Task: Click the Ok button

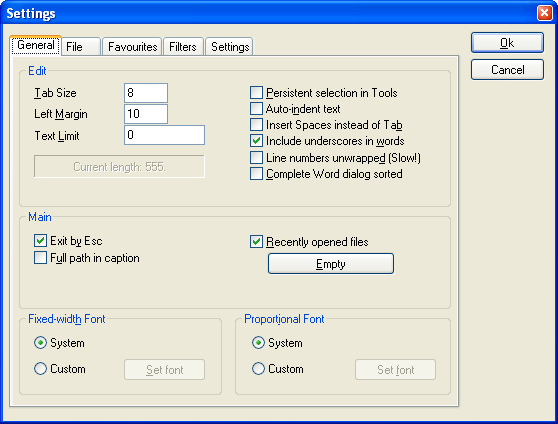Action: coord(507,43)
